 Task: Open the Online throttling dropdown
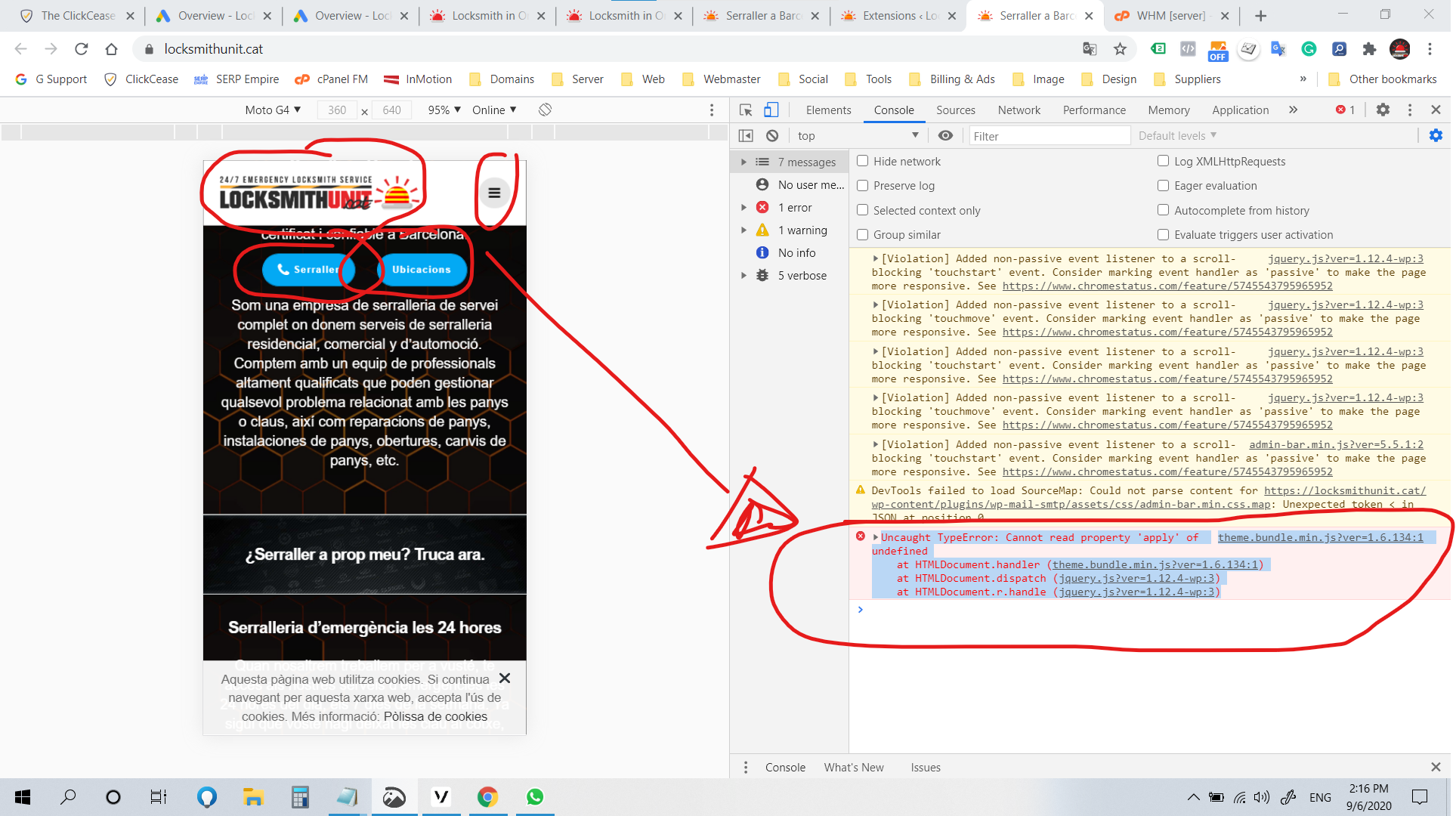point(494,110)
